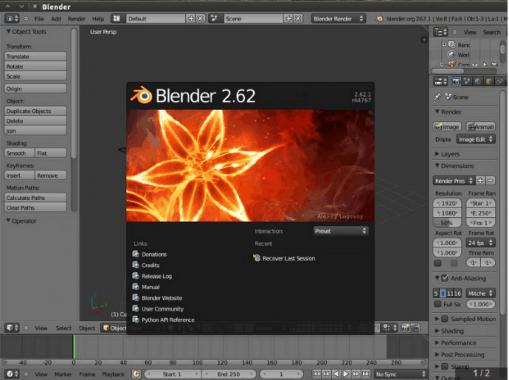The height and width of the screenshot is (380, 509).
Task: Open the timeline Marker menu
Action: pyautogui.click(x=63, y=374)
